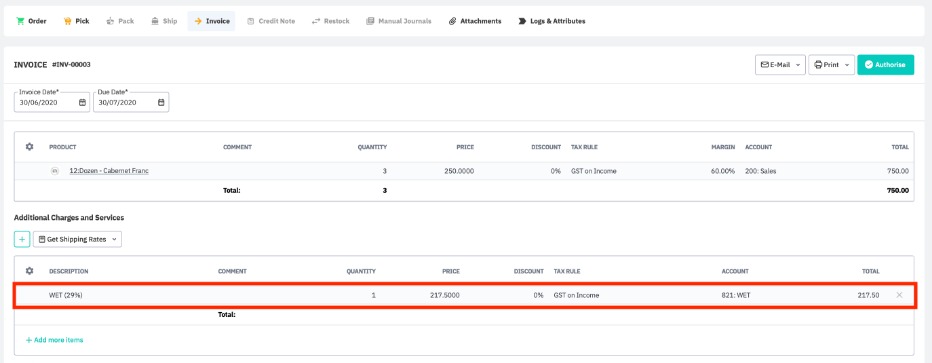This screenshot has height=363, width=932.
Task: Switch to the Order tab
Action: point(31,21)
